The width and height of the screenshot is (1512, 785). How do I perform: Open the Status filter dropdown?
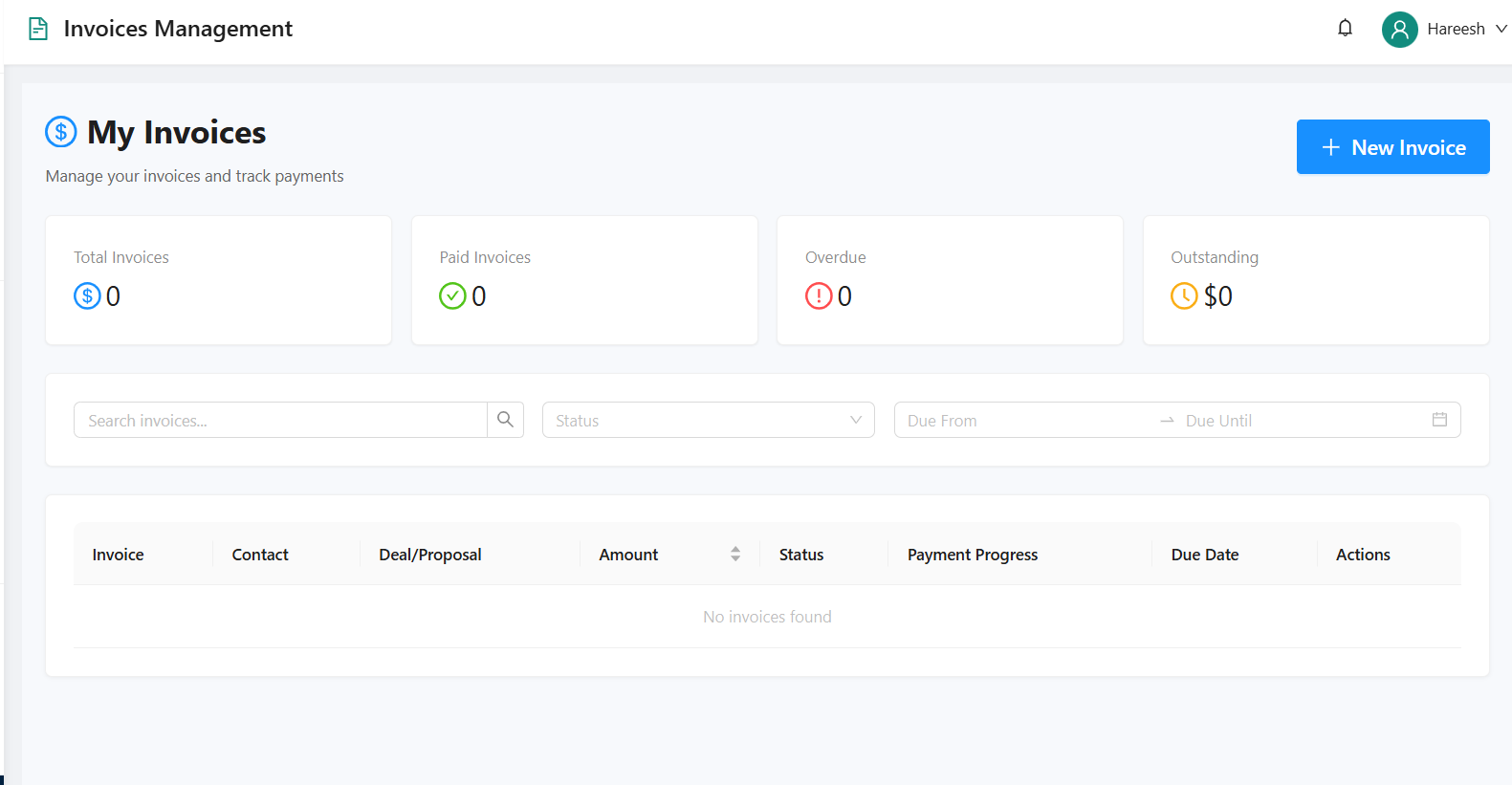[x=708, y=420]
